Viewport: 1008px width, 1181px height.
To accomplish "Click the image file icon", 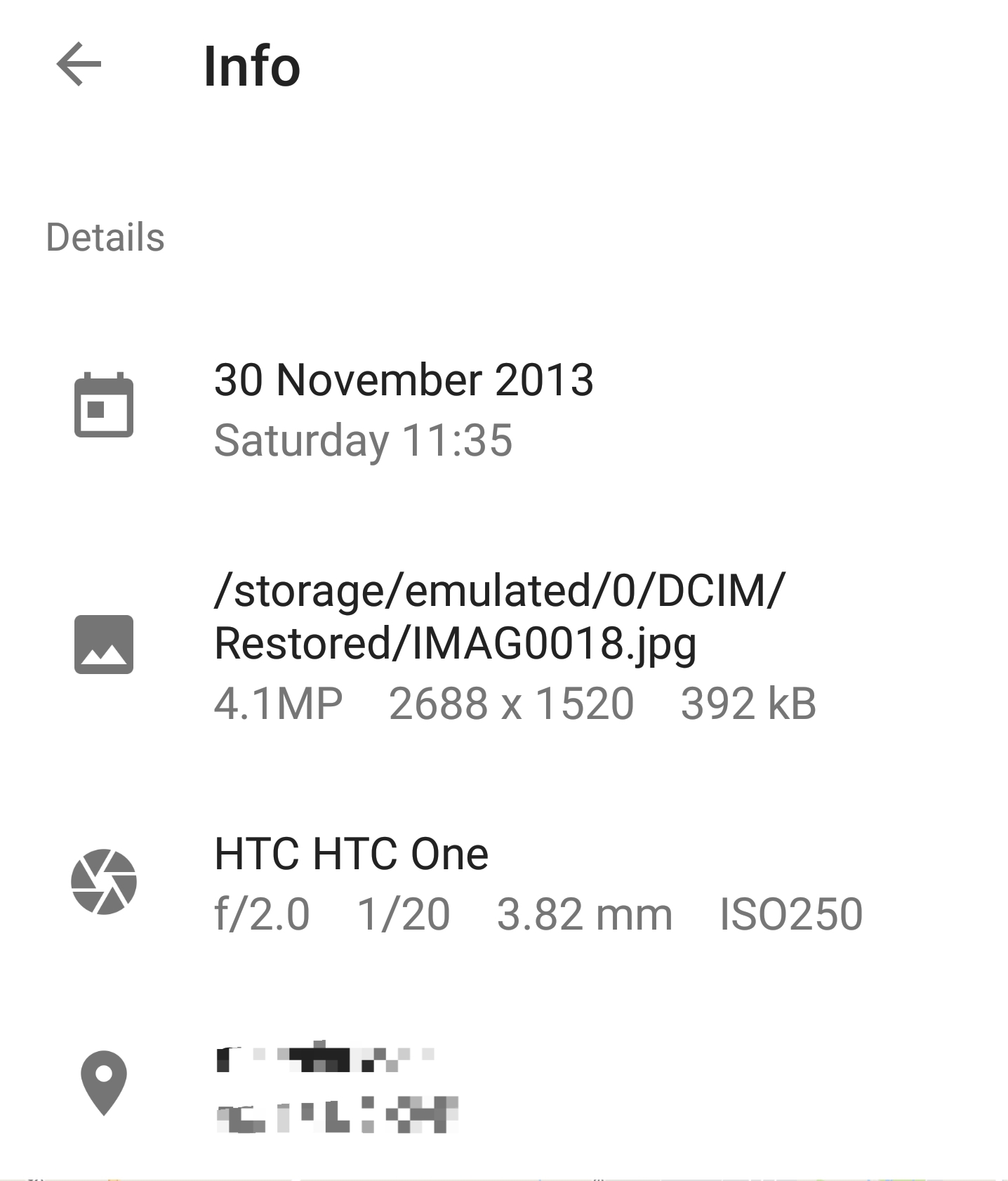I will coord(104,645).
